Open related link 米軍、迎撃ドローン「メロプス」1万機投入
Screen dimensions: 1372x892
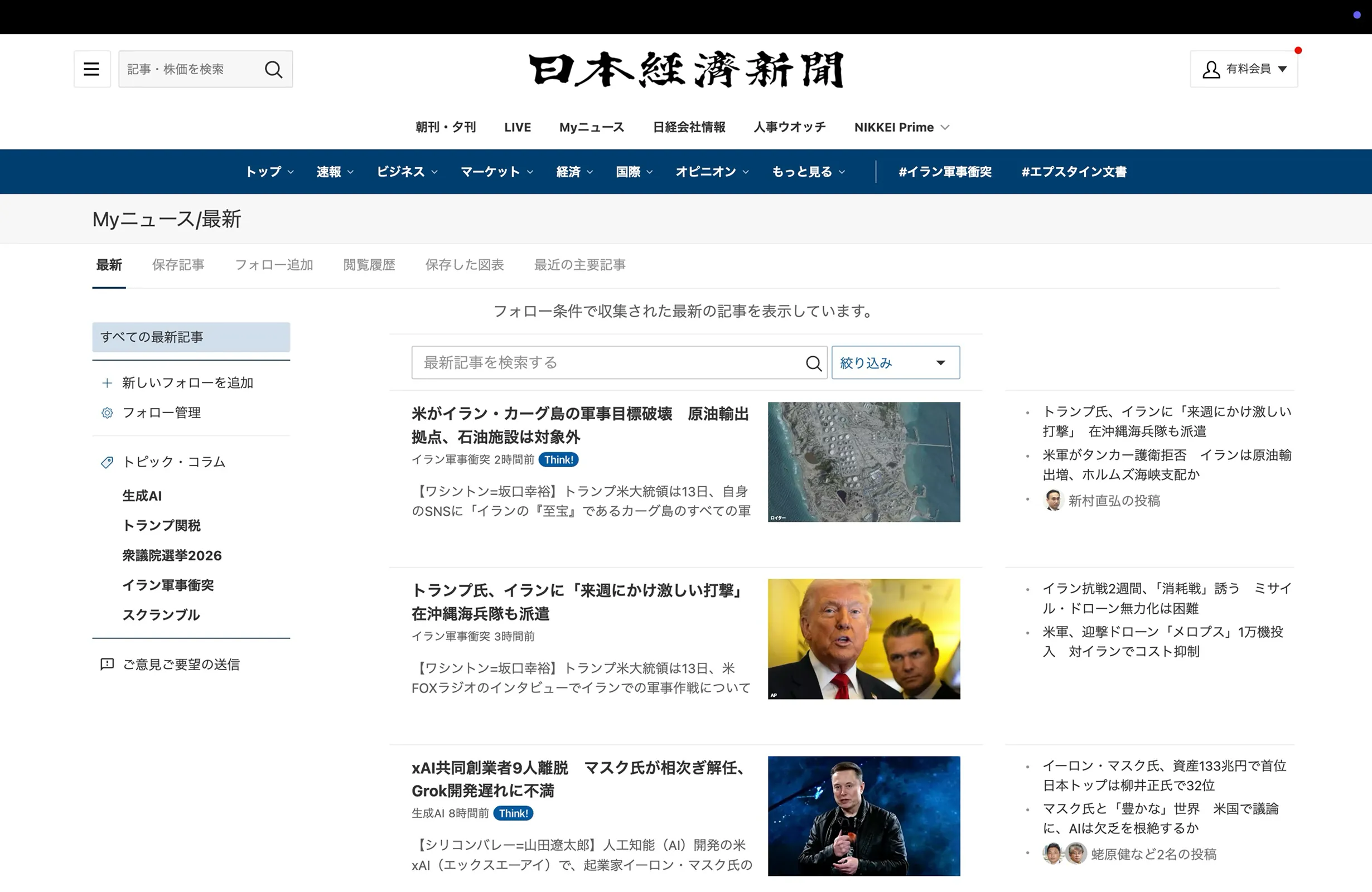click(x=1163, y=641)
